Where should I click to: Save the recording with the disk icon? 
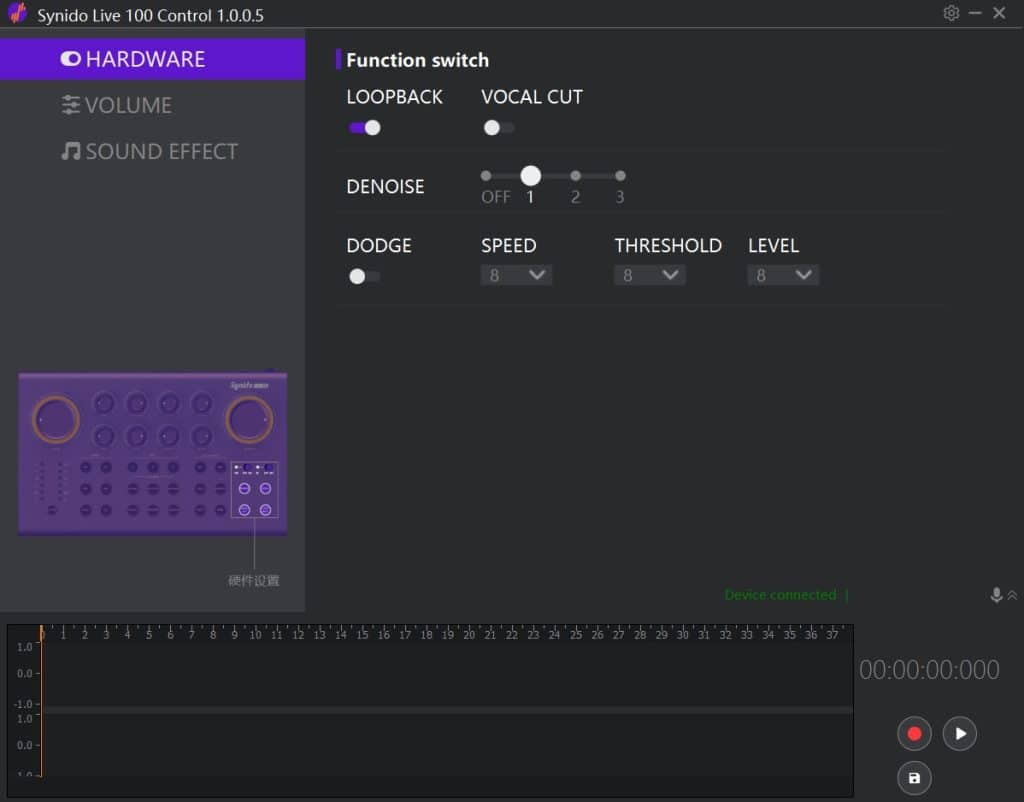(x=914, y=778)
